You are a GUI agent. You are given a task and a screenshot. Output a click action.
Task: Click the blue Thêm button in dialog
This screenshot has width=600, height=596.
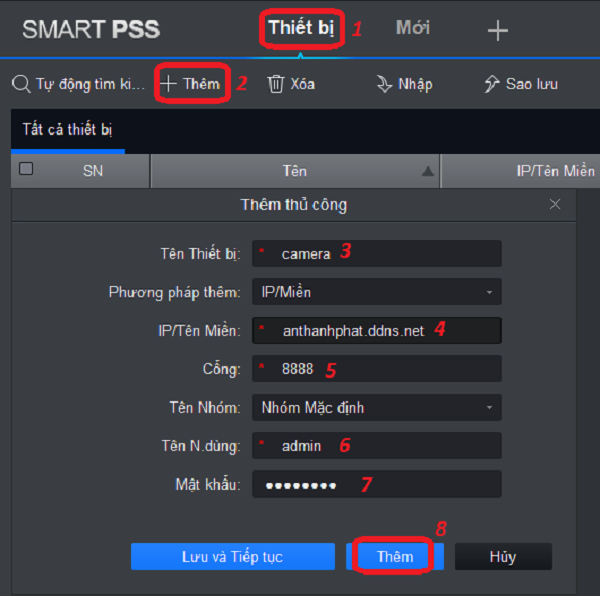(x=395, y=557)
